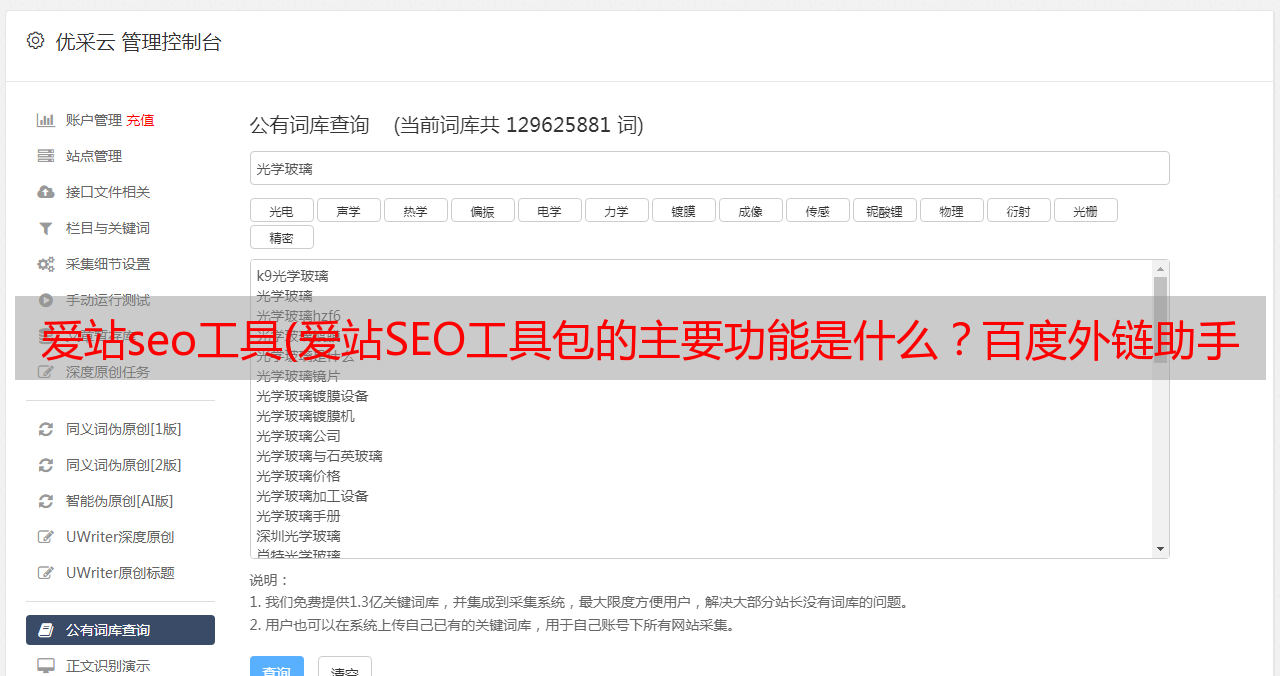Click the 光学玻璃公司 result line
1280x676 pixels.
pos(298,436)
